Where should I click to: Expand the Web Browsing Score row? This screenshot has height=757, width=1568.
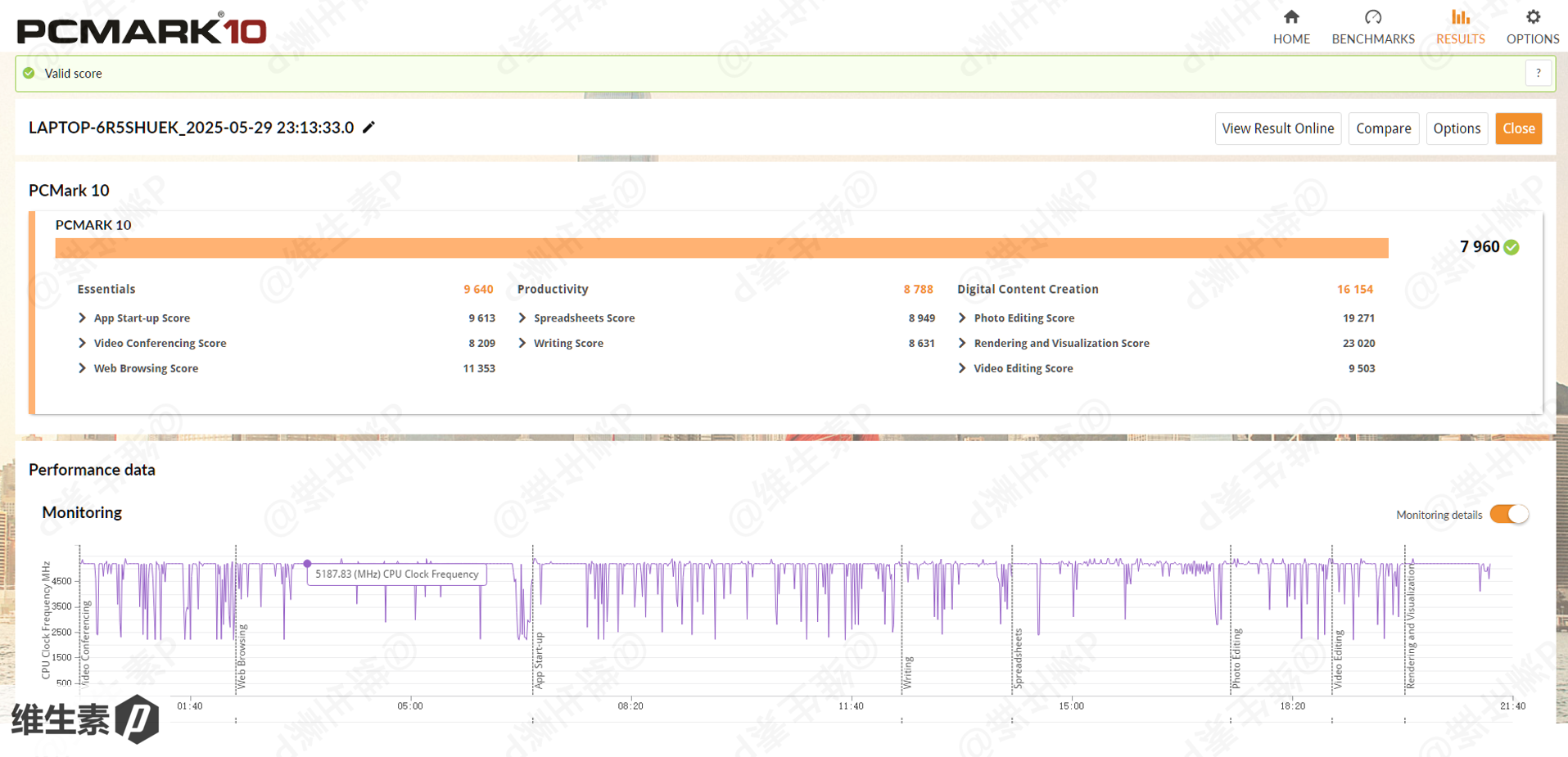pos(82,368)
